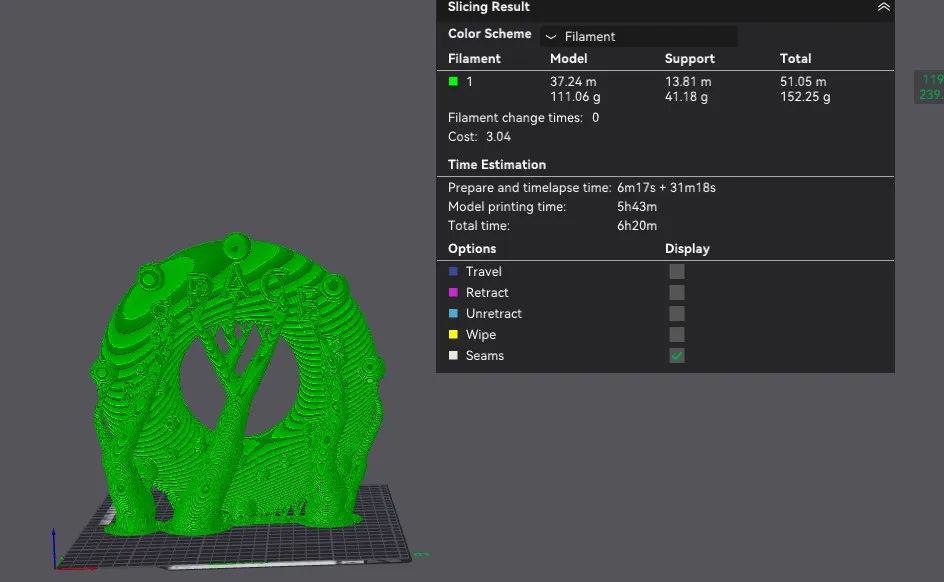944x582 pixels.
Task: Click the chevron beside Filament scheme
Action: click(550, 37)
